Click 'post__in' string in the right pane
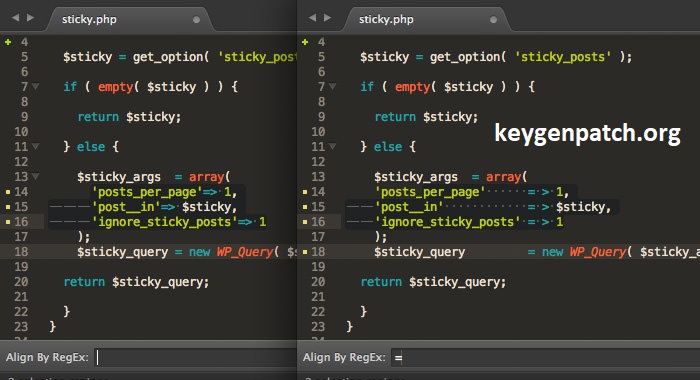 (409, 207)
